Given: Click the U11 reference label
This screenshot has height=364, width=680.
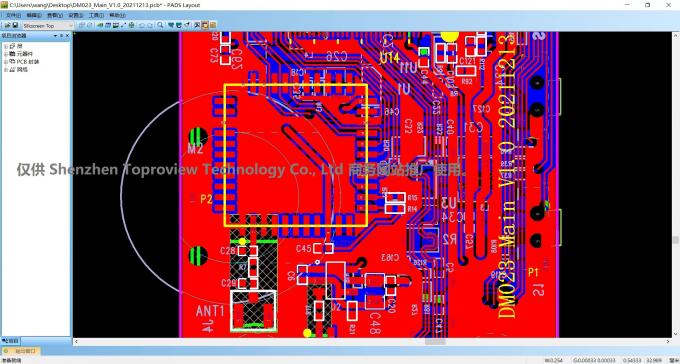Looking at the screenshot, I should [408, 68].
